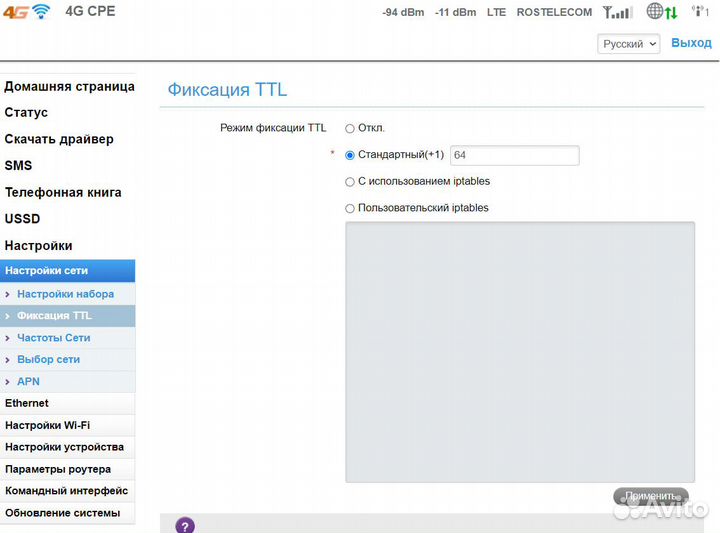The height and width of the screenshot is (533, 720).
Task: Click the -94 dBm signal reading
Action: pos(403,12)
